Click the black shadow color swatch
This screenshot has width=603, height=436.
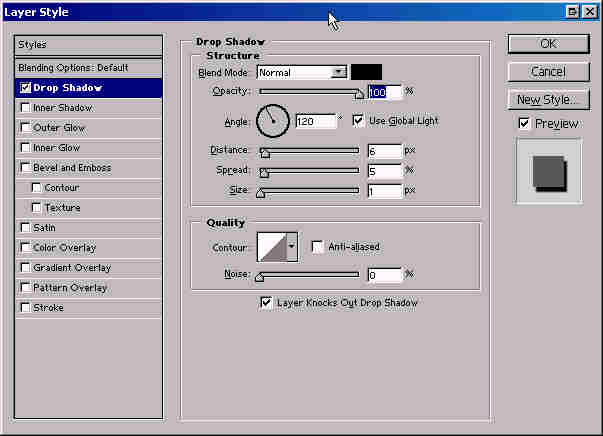pyautogui.click(x=366, y=72)
